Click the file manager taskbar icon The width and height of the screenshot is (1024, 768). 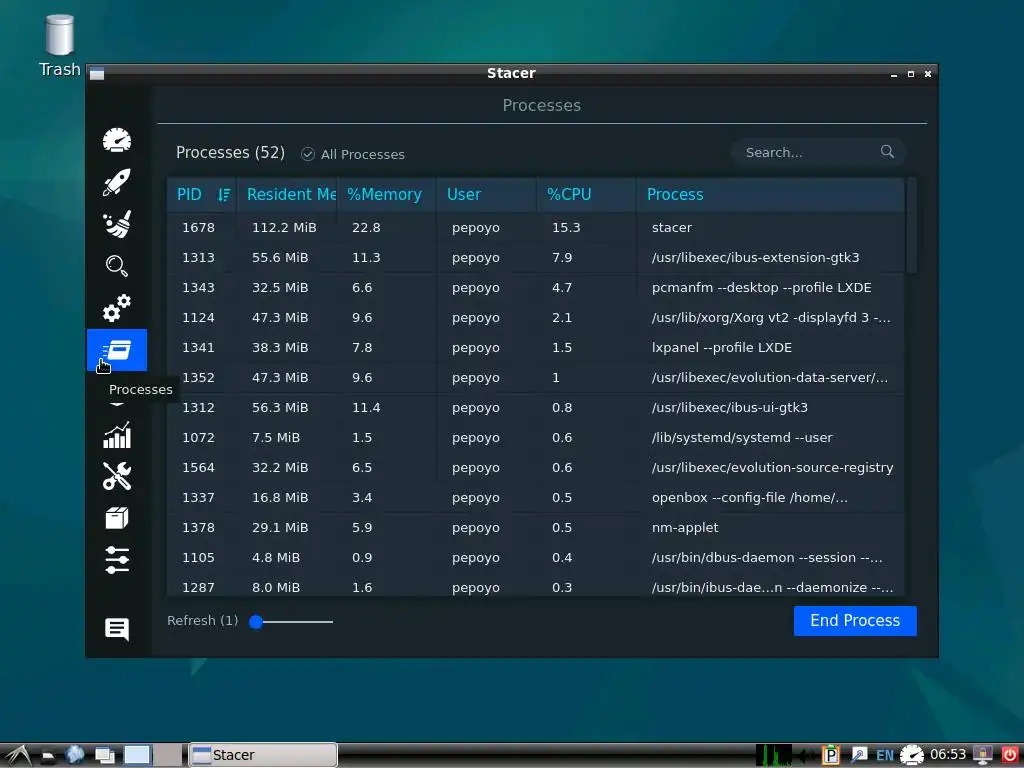tap(48, 756)
